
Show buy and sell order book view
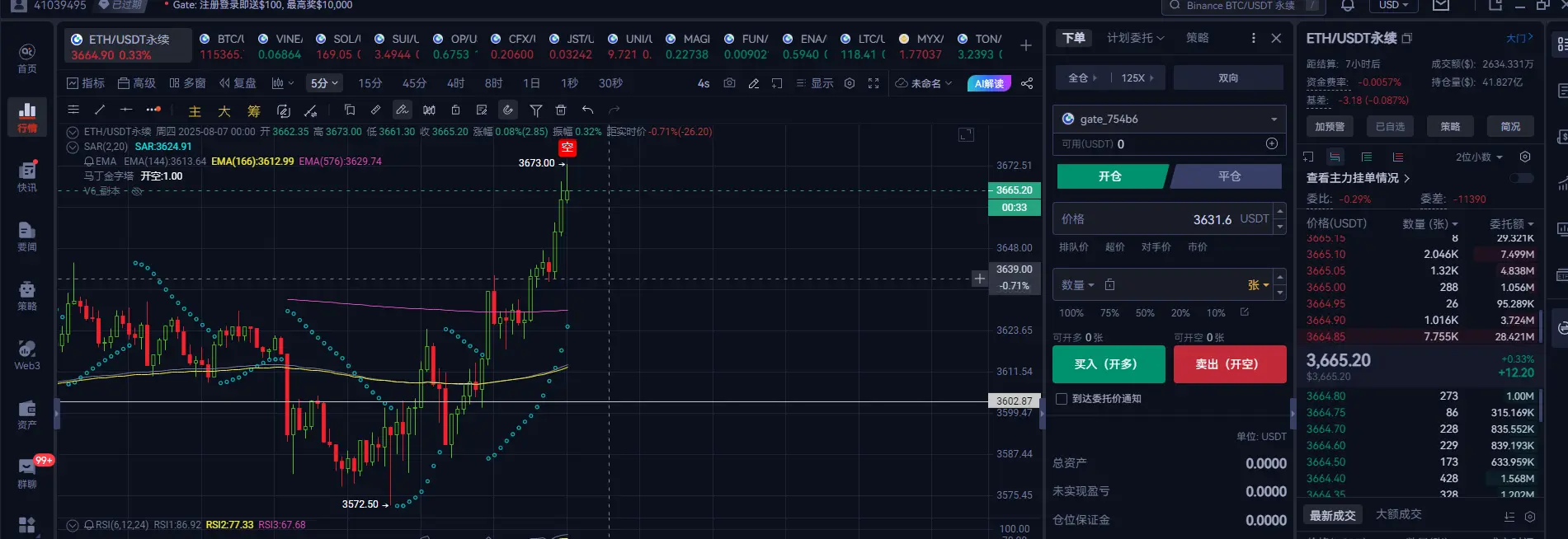pyautogui.click(x=1336, y=157)
